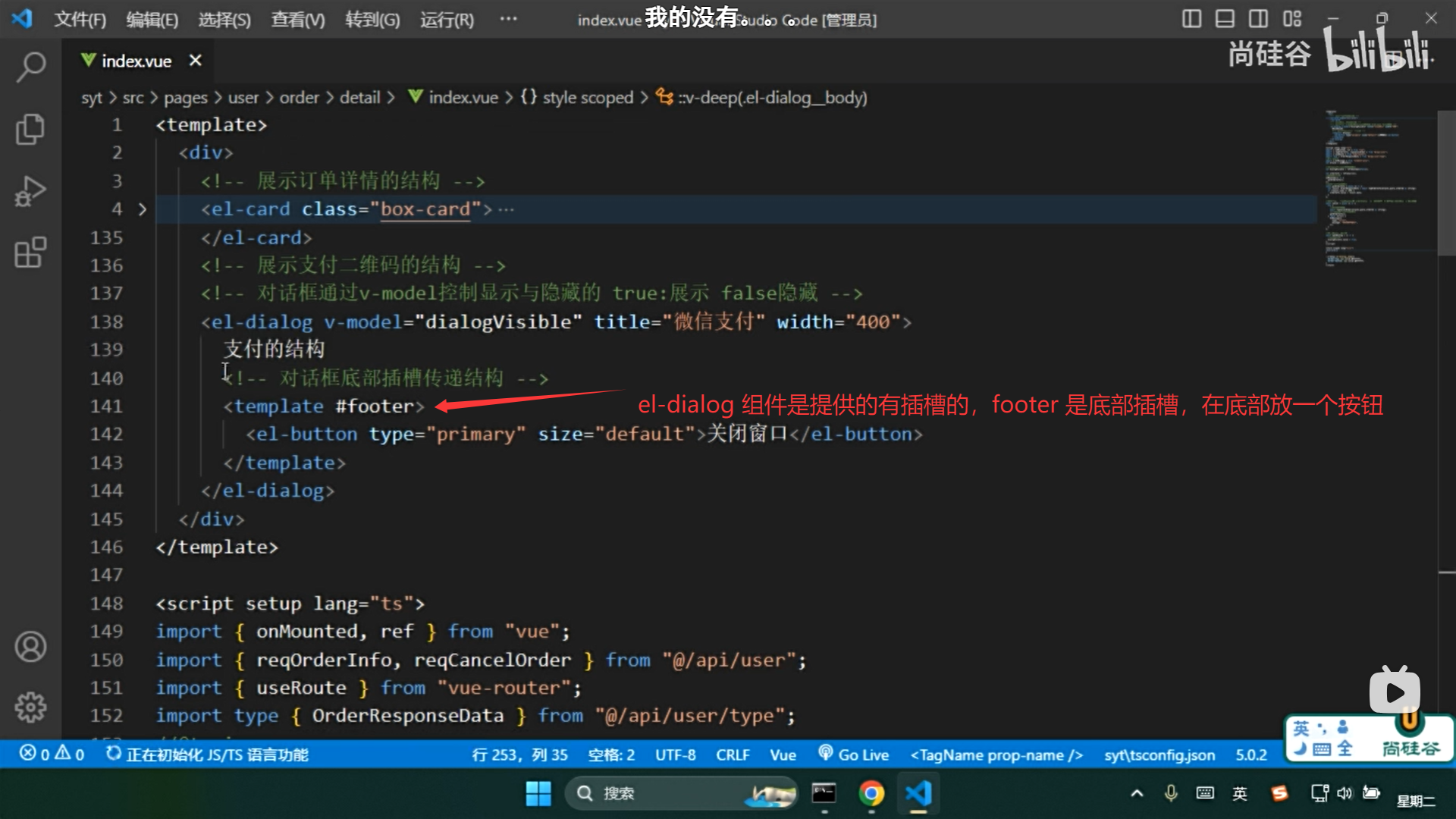Viewport: 1456px width, 819px height.
Task: Open style scoped breadcrumb dropdown
Action: pos(587,98)
